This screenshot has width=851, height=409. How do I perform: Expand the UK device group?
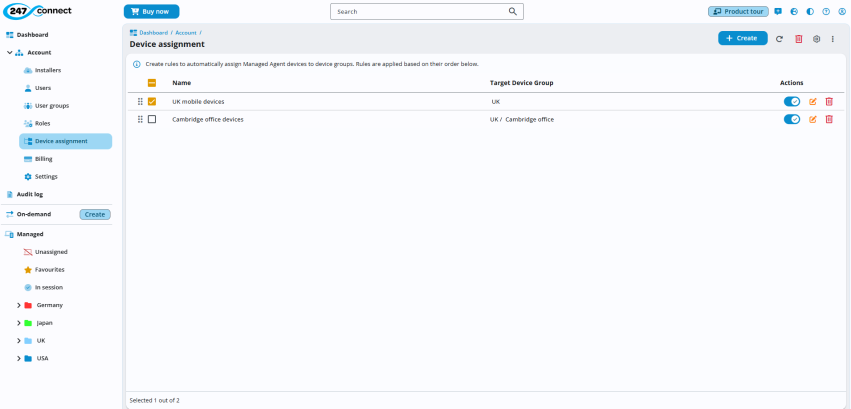[x=19, y=341]
